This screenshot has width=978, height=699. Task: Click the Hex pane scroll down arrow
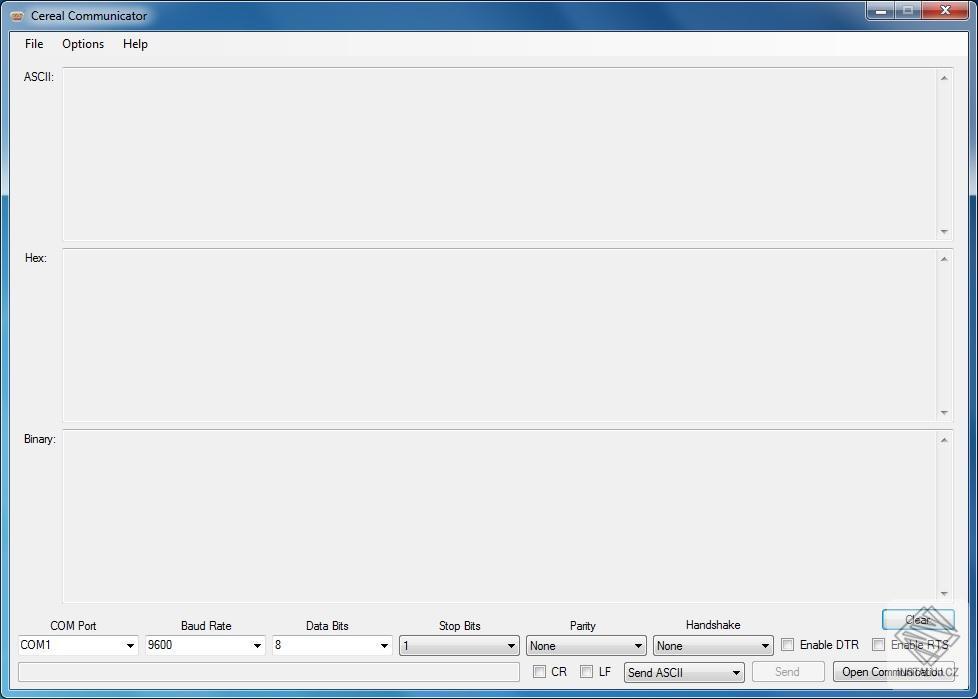point(944,413)
